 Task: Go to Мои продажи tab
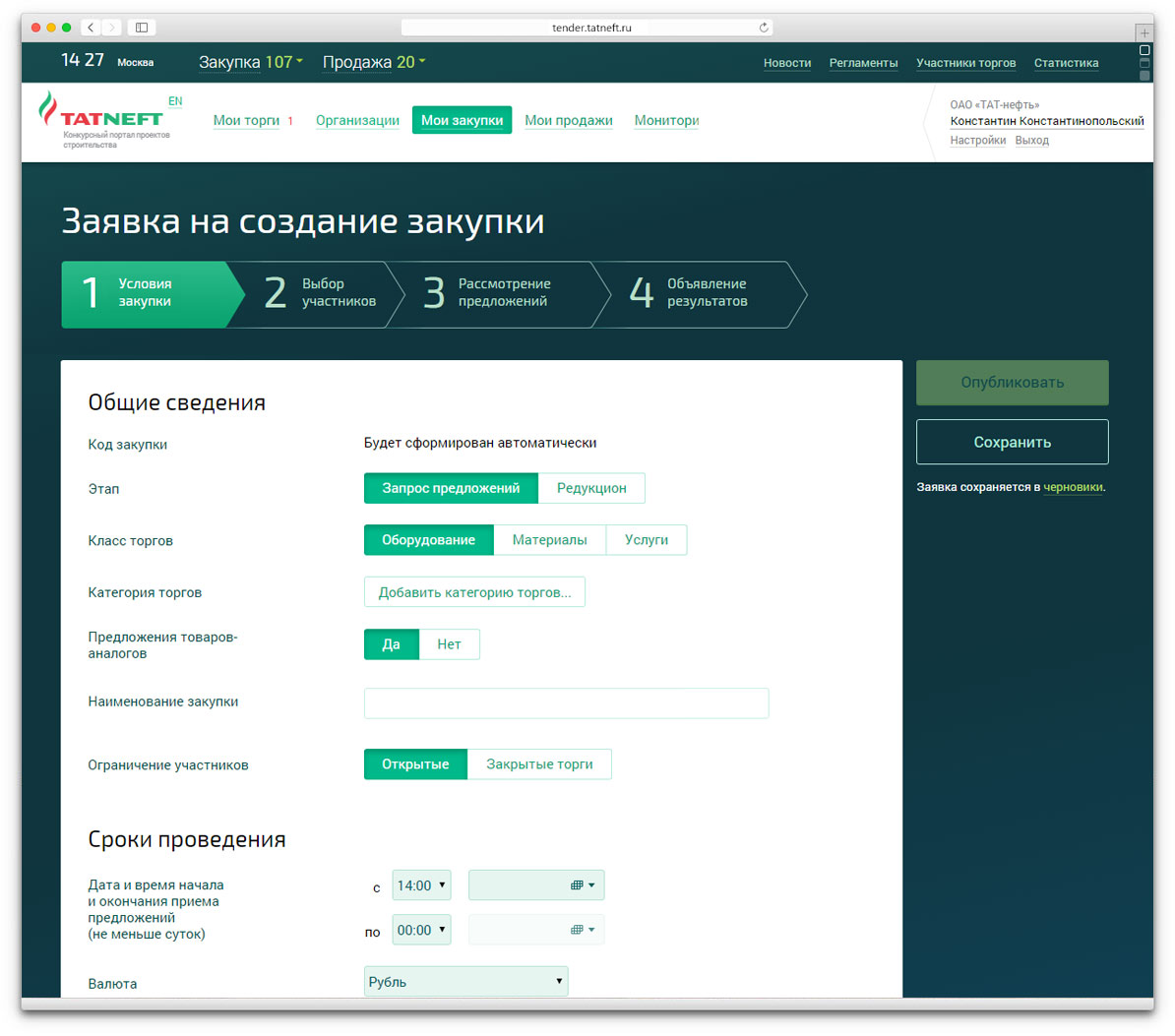tap(568, 120)
